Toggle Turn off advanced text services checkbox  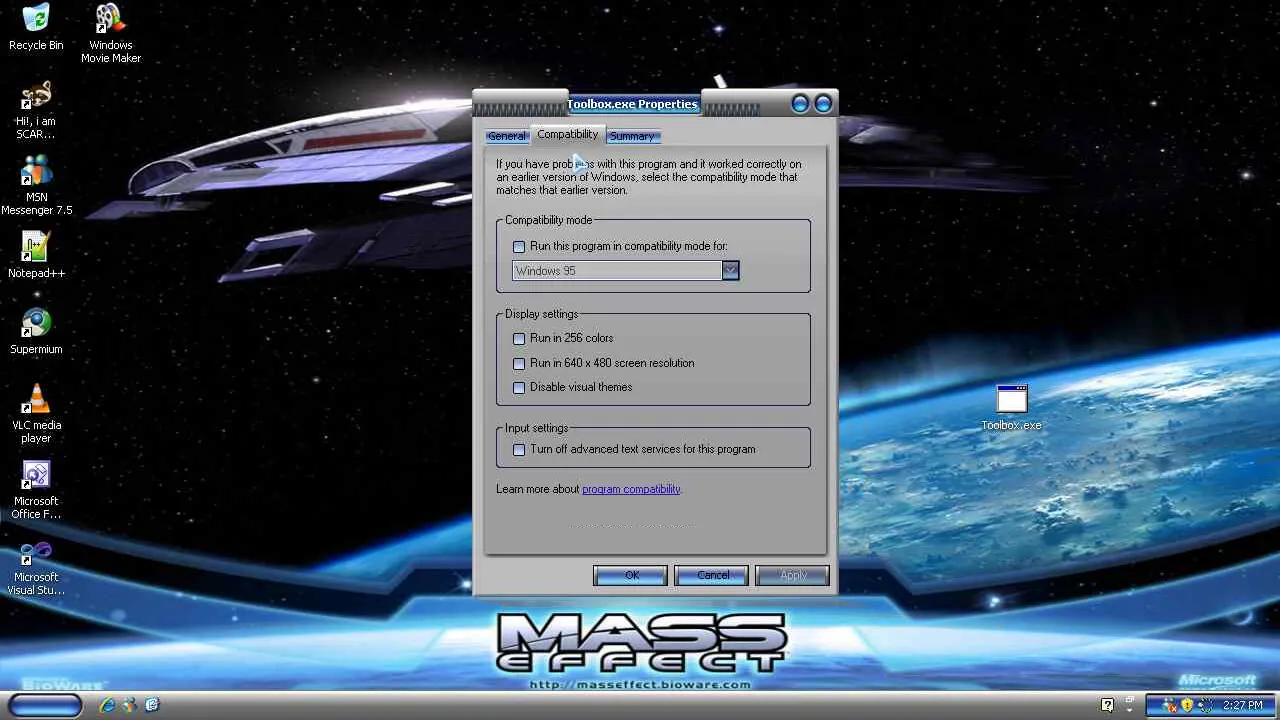pos(519,449)
